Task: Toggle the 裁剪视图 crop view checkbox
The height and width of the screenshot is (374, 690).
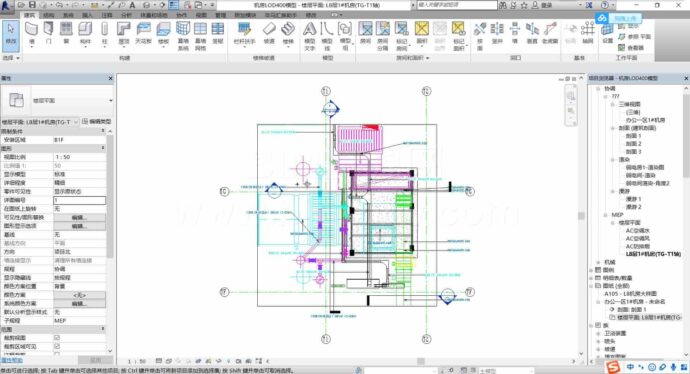Action: 57,338
